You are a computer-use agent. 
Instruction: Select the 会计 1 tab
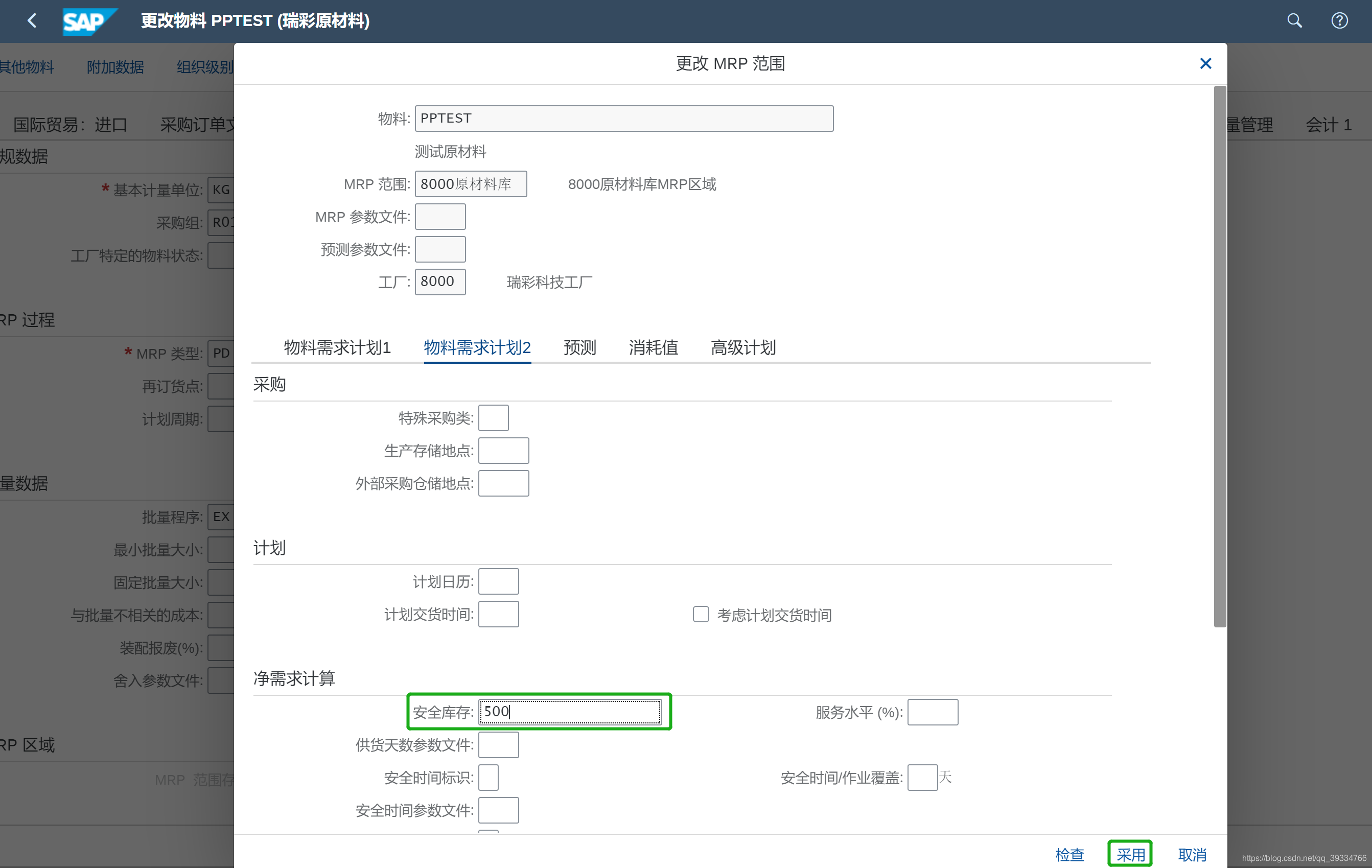[1328, 125]
